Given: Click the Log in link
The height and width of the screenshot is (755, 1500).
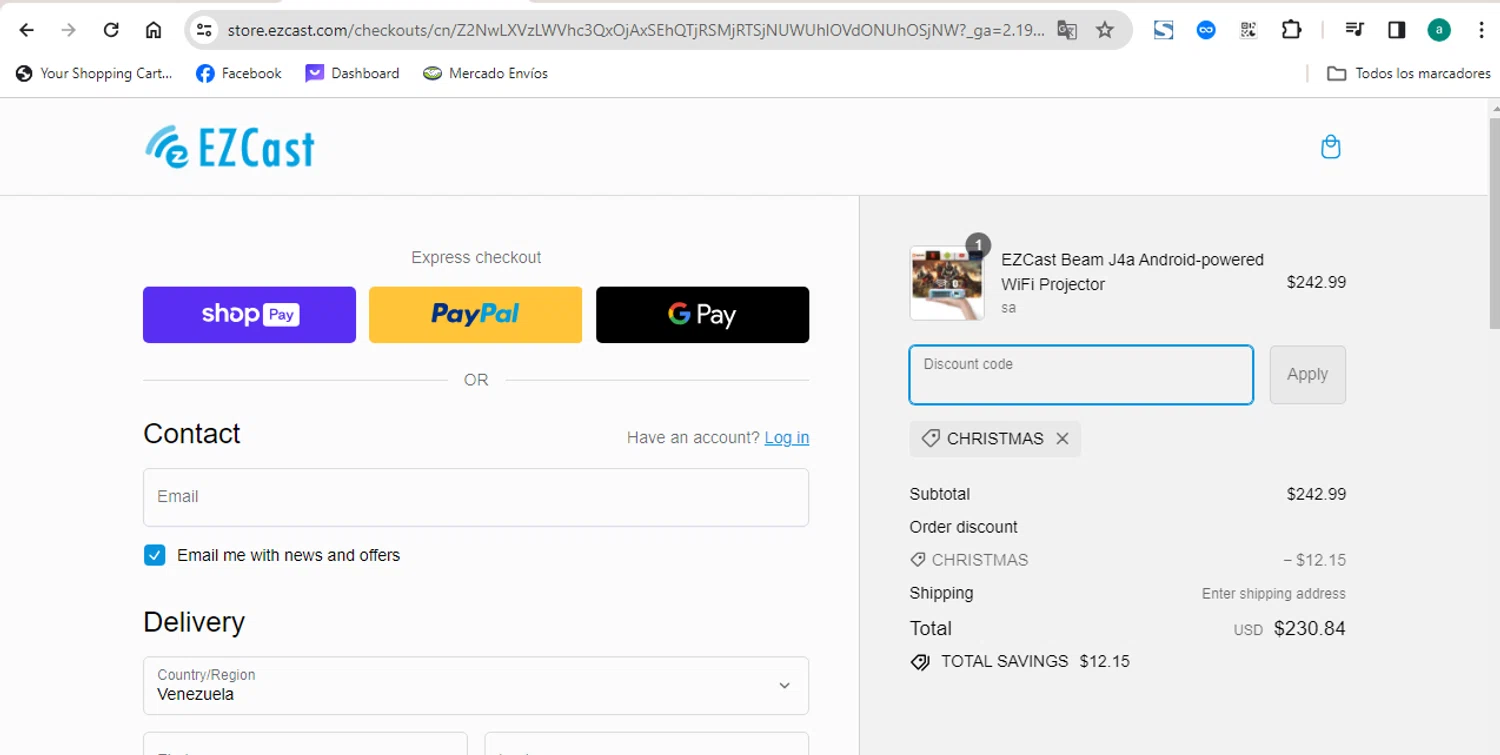Looking at the screenshot, I should coord(787,438).
